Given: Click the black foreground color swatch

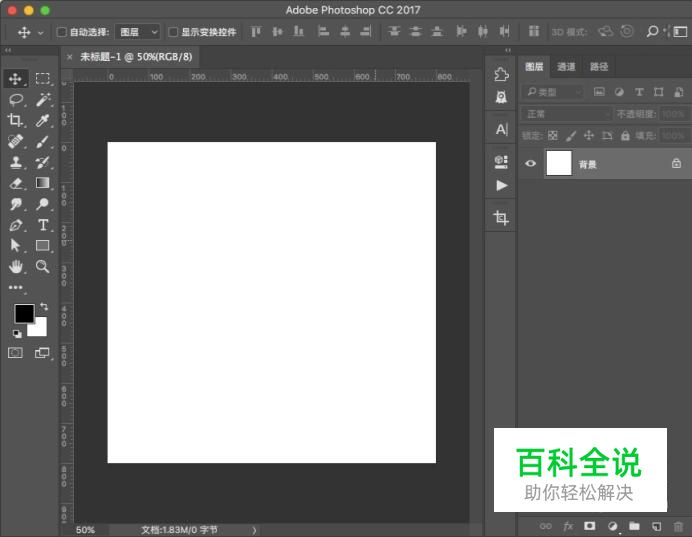Looking at the screenshot, I should pos(23,314).
